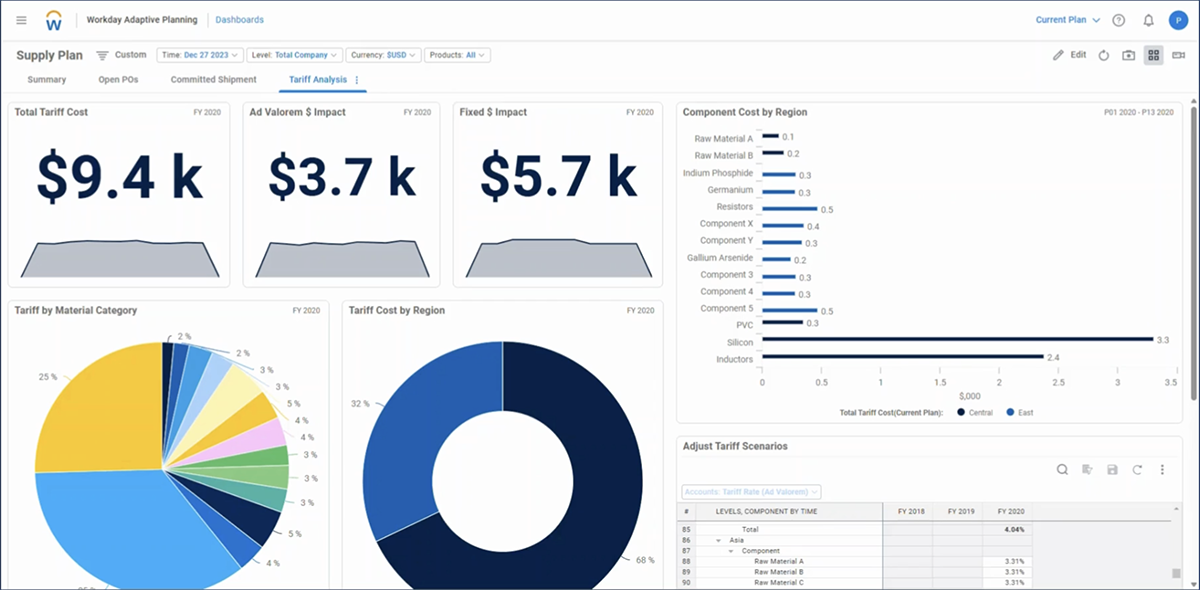Switch to the Open POs tab
This screenshot has height=590, width=1200.
118,79
